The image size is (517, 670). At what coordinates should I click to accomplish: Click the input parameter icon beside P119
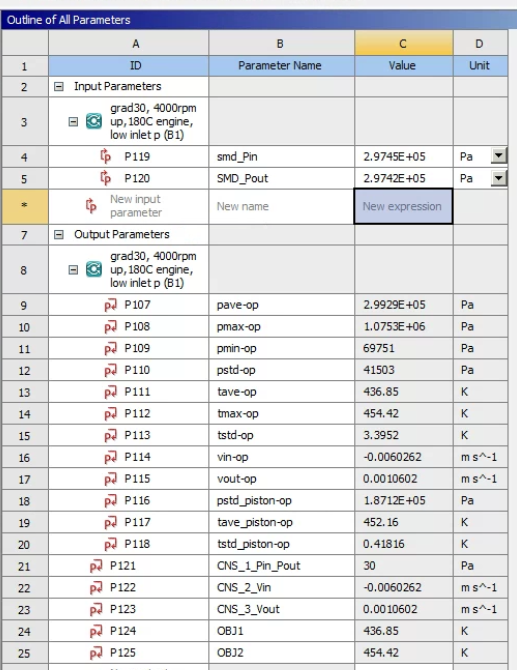[105, 156]
